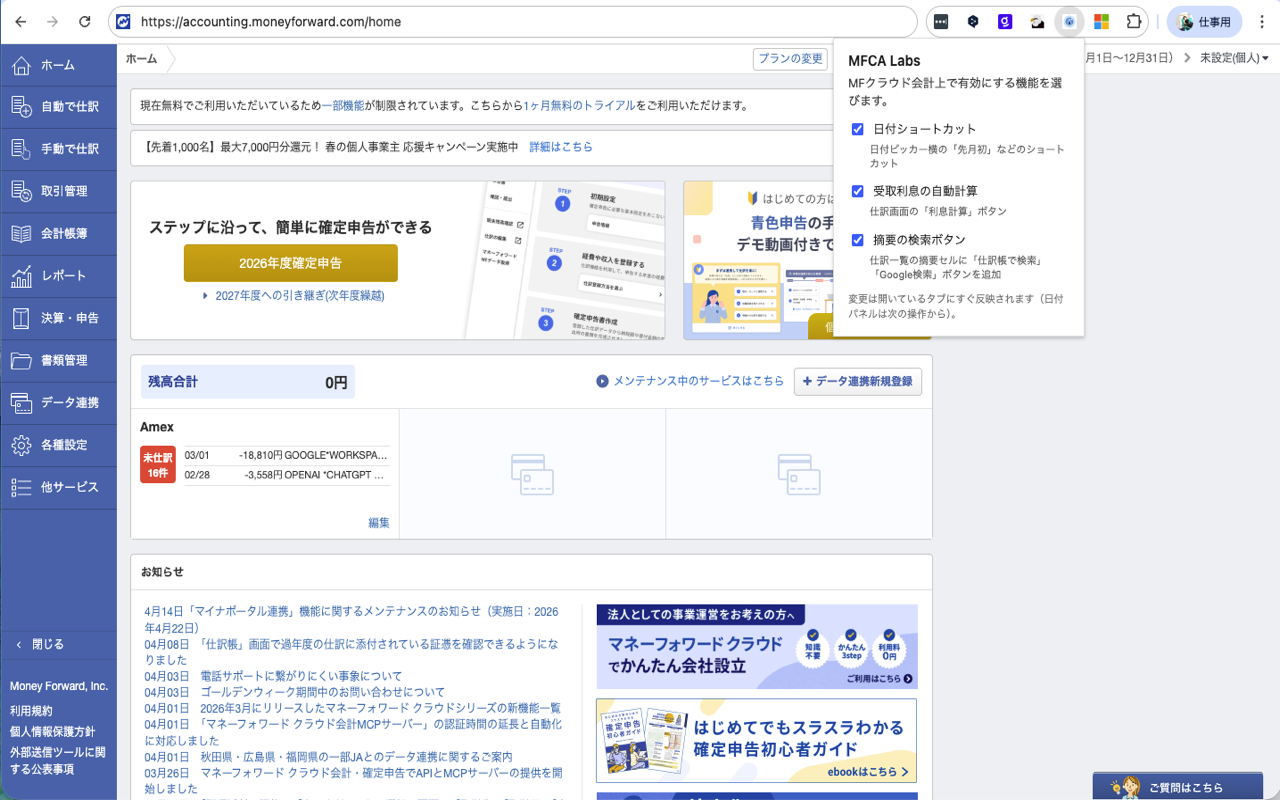Reload the page with the browser refresh icon
The image size is (1280, 800).
(x=85, y=21)
